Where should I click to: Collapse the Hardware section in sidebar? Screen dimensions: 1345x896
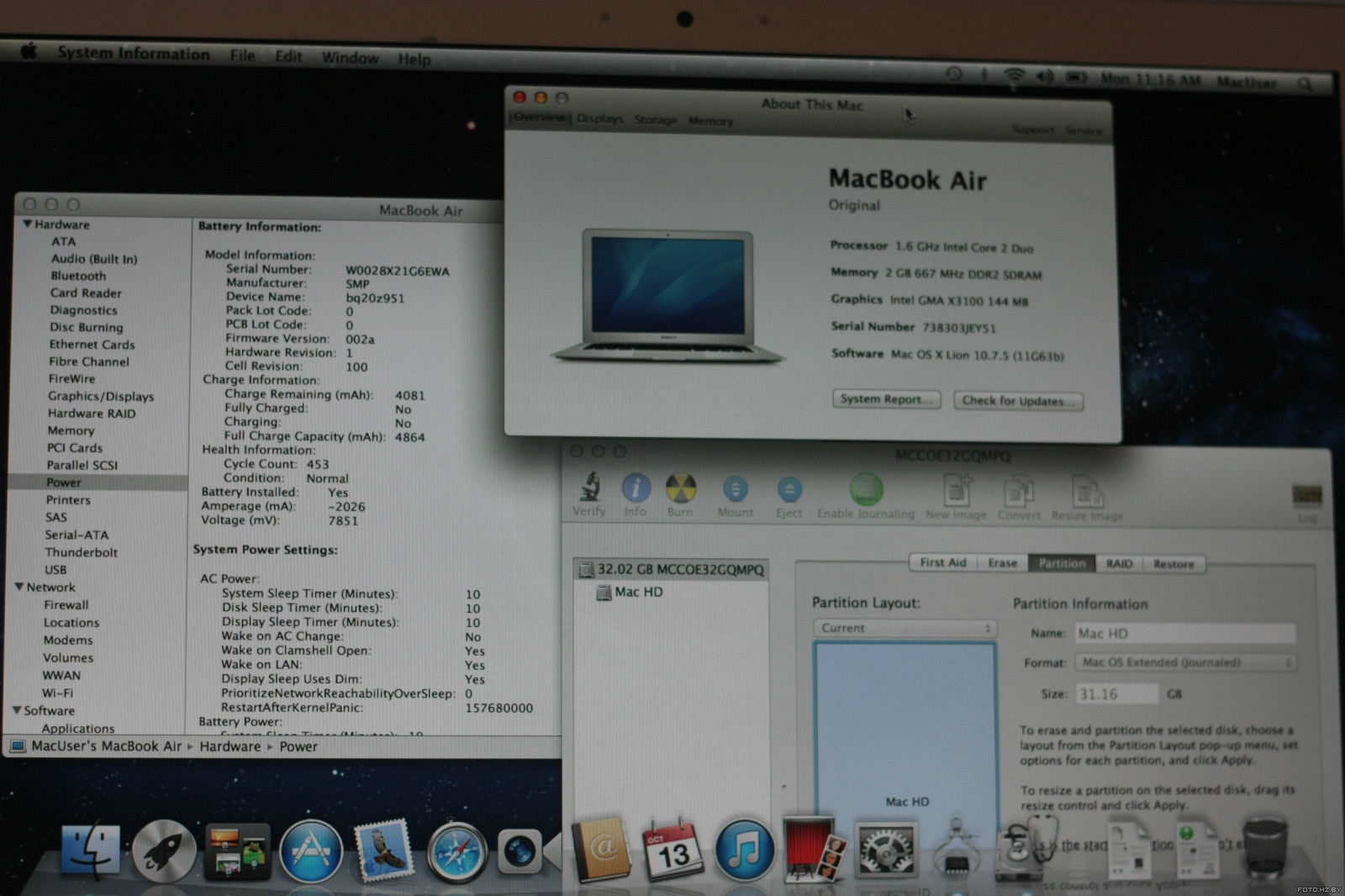pos(28,224)
